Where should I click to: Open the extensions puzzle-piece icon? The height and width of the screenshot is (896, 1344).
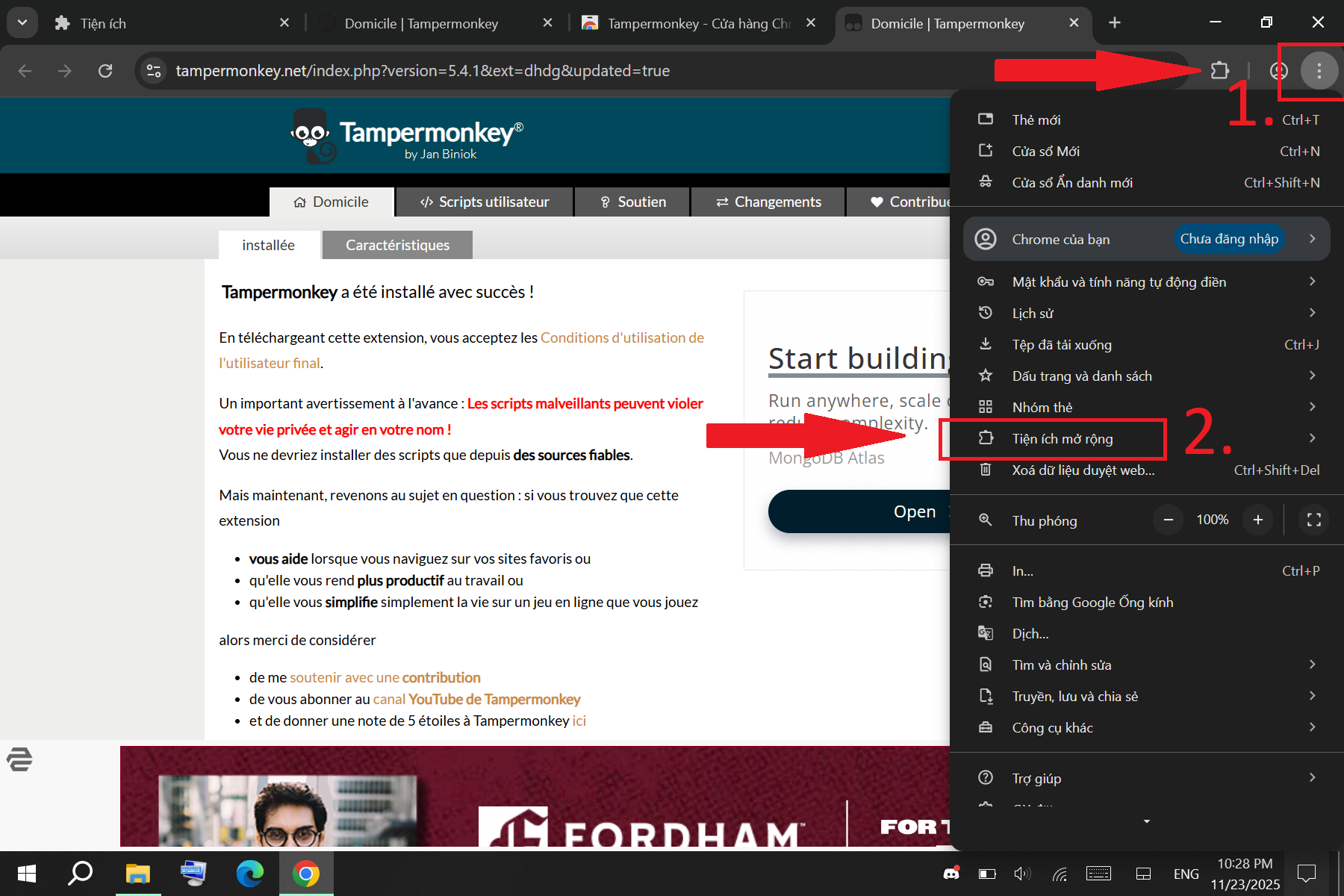pyautogui.click(x=1220, y=70)
